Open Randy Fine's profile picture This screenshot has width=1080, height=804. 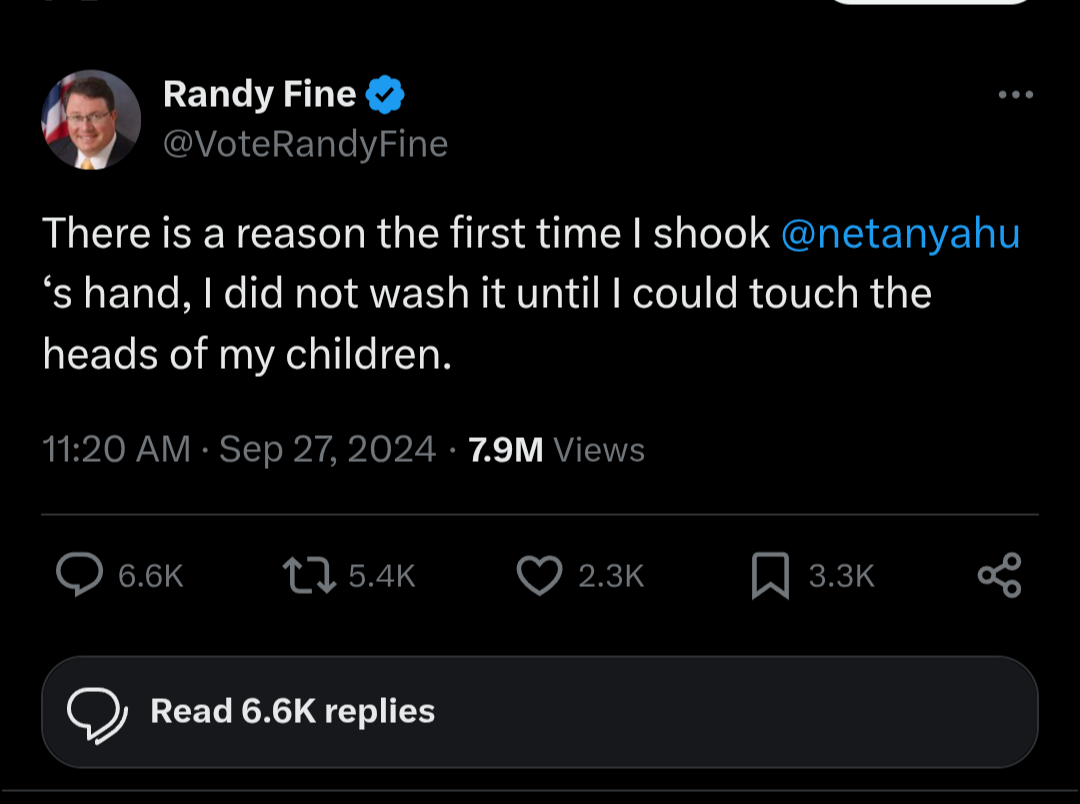(90, 120)
